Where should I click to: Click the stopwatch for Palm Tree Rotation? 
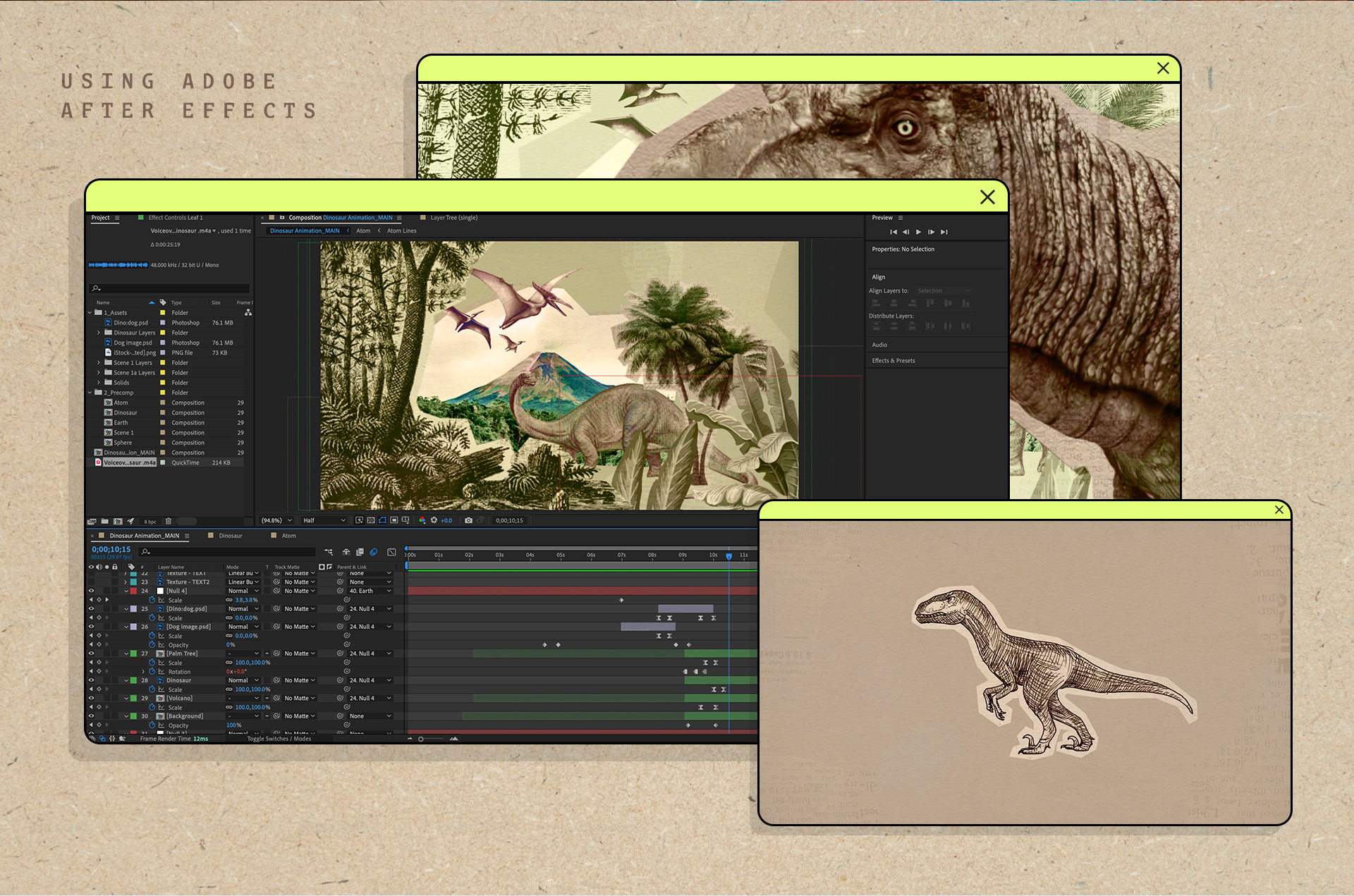coord(152,672)
